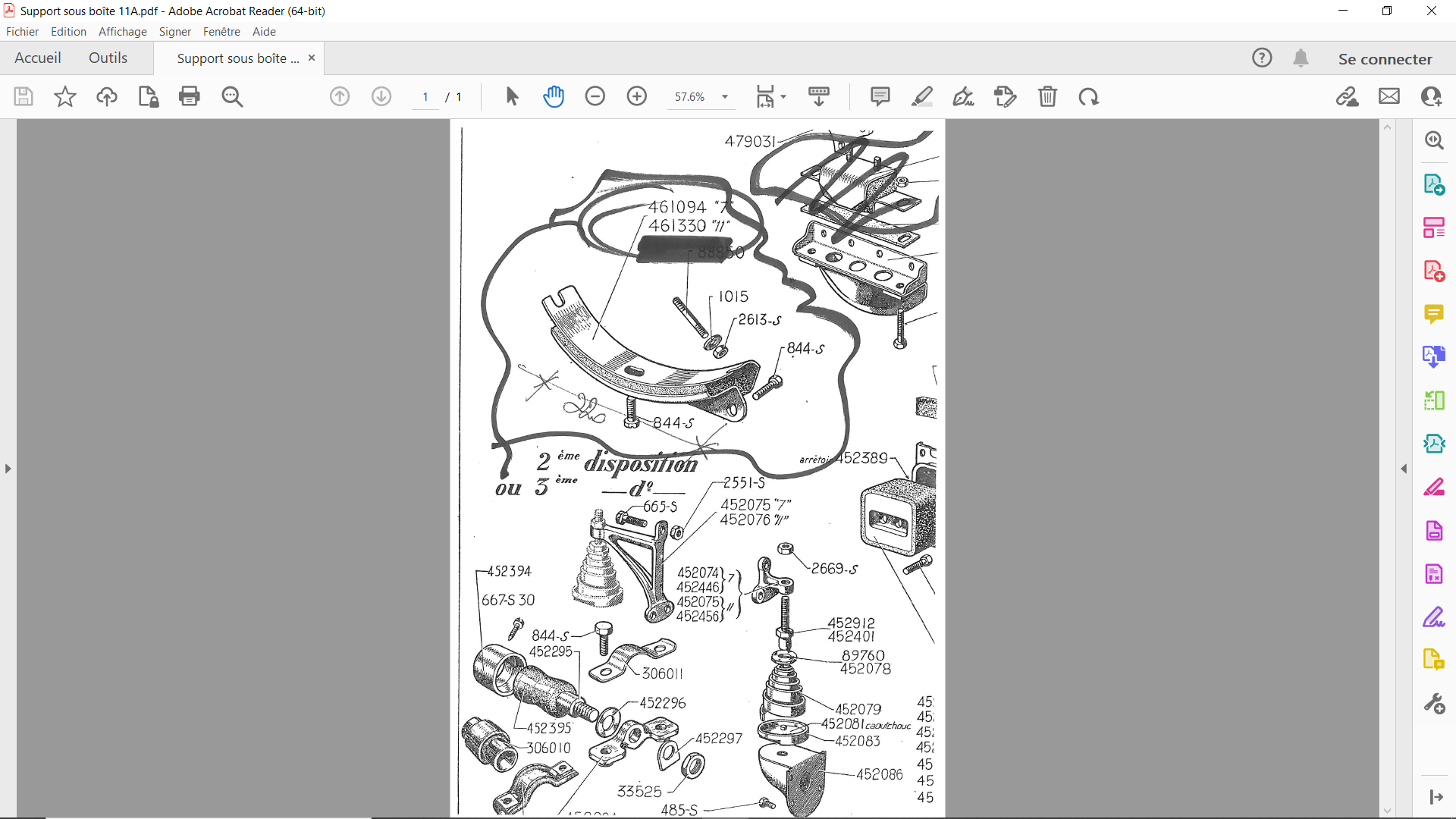Click Se connecter to sign in
This screenshot has width=1456, height=819.
1385,58
